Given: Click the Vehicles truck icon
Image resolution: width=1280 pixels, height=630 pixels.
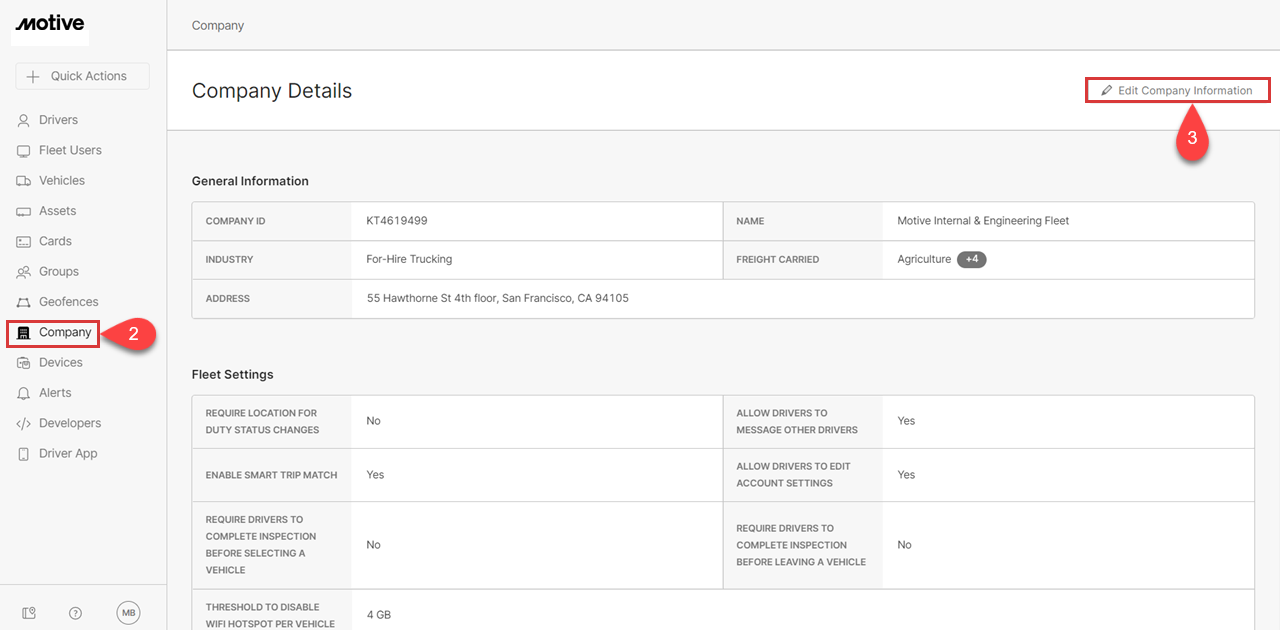Looking at the screenshot, I should point(23,181).
